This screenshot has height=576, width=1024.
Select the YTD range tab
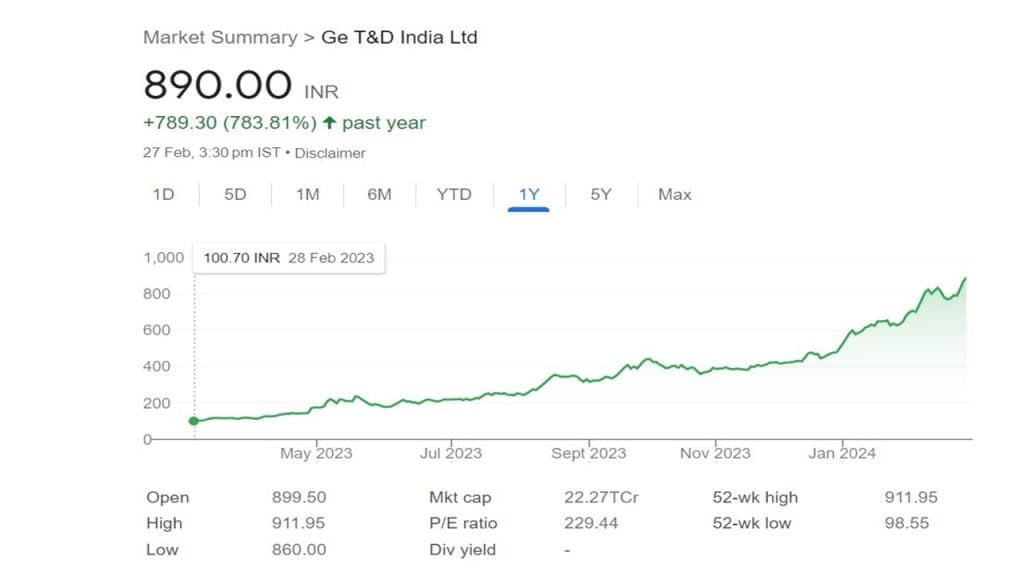point(454,194)
